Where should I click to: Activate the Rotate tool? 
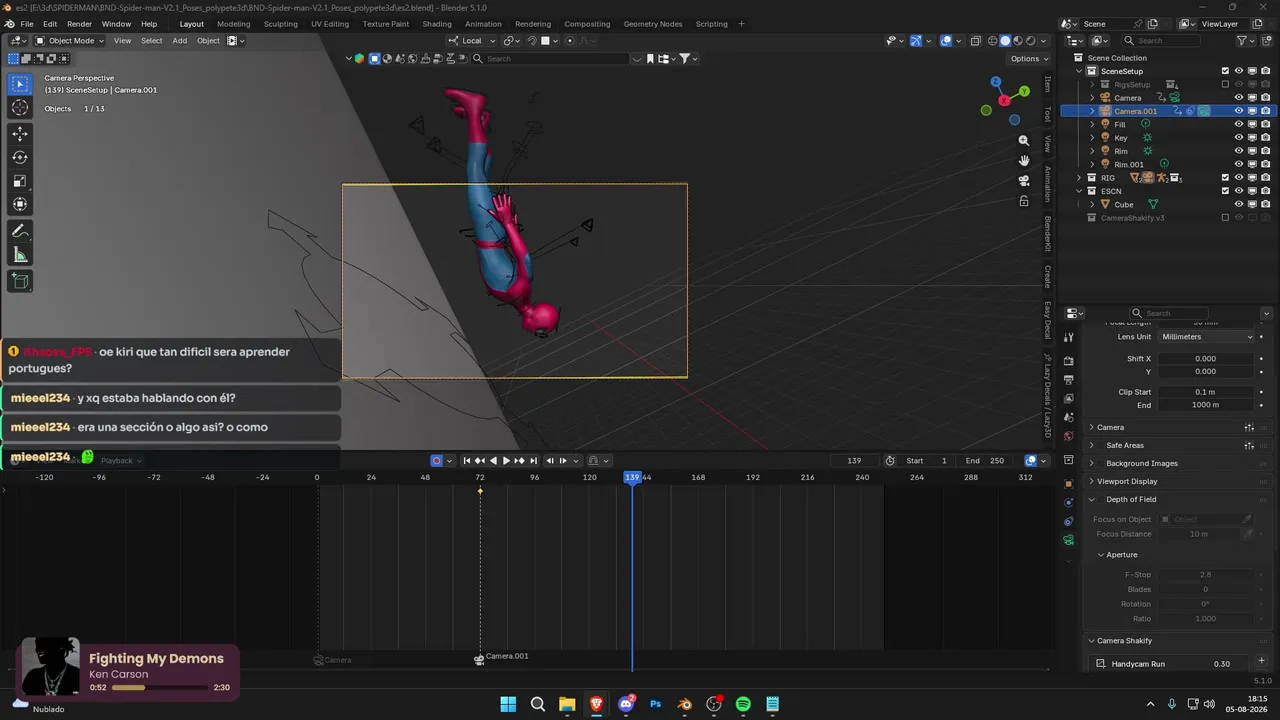tap(20, 157)
